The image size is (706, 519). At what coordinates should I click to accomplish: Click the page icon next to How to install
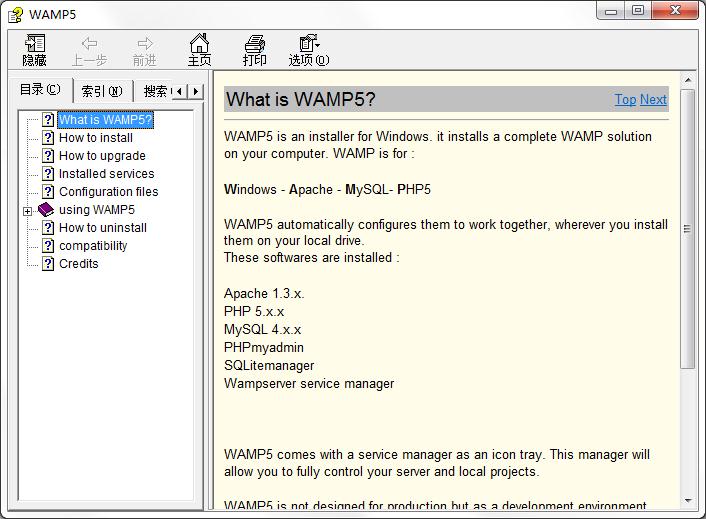click(x=48, y=138)
